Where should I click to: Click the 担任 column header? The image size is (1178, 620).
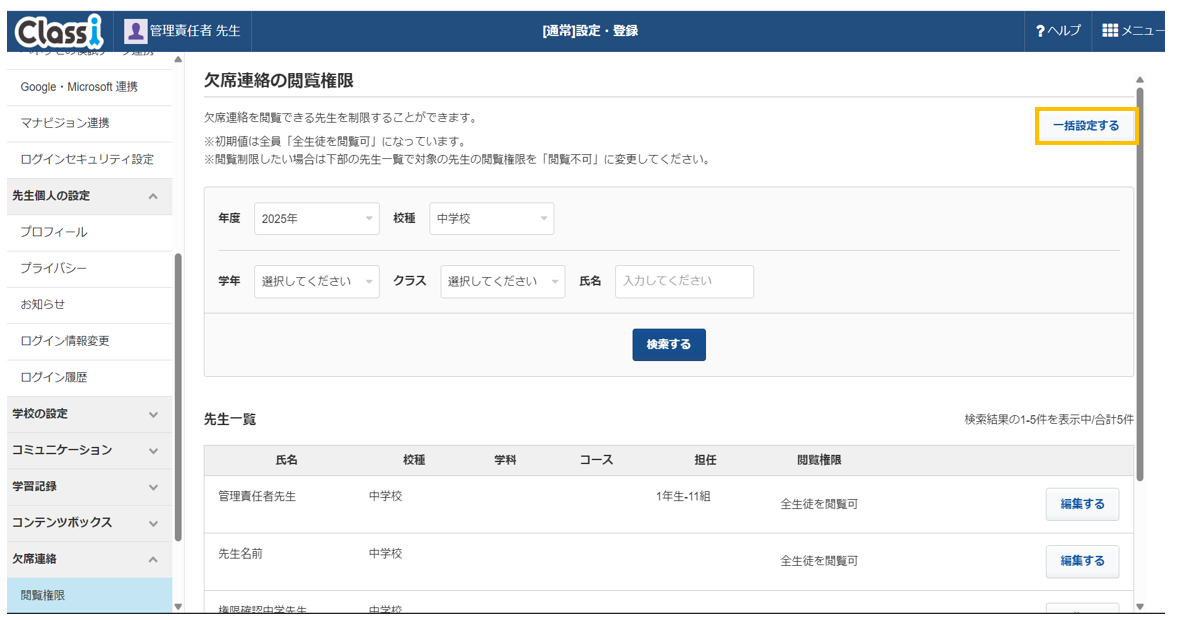click(x=705, y=460)
